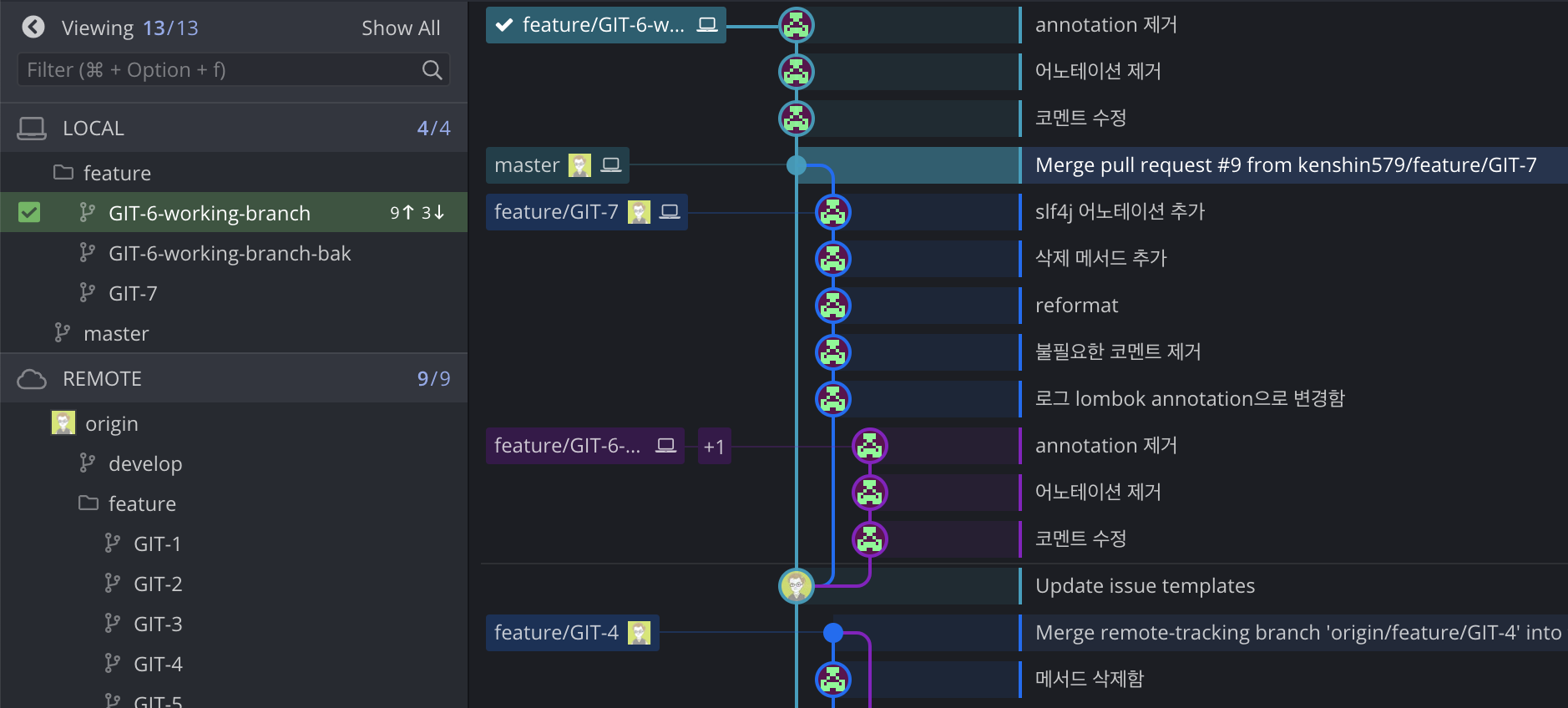Toggle the GIT-6-working-branch checkbox

click(x=29, y=213)
